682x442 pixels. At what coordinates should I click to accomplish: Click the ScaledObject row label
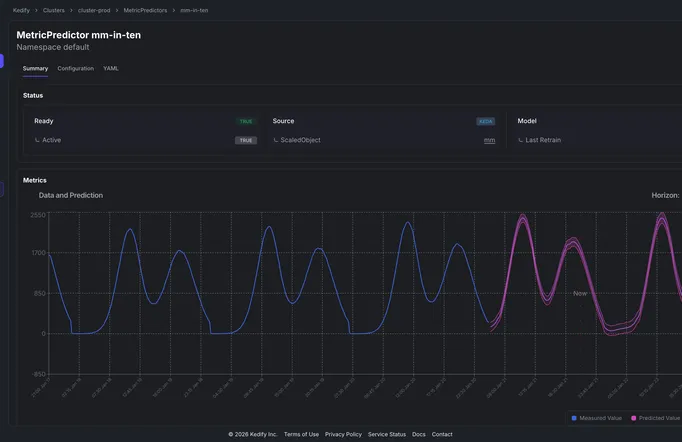coord(300,140)
